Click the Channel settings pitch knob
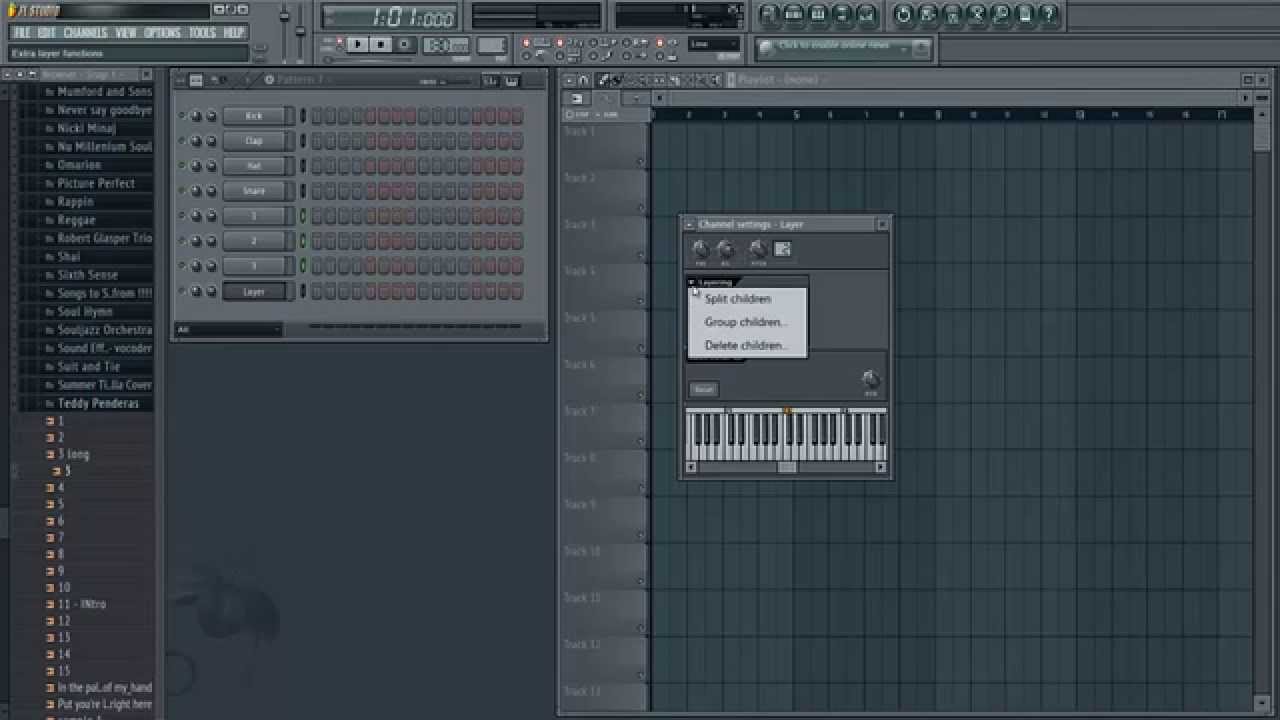Viewport: 1280px width, 720px height. [x=758, y=249]
